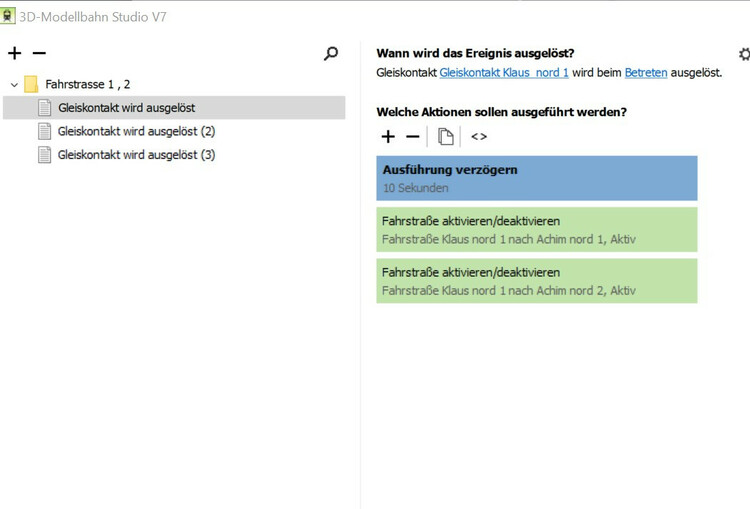Click the add event plus icon
The height and width of the screenshot is (509, 750).
point(14,53)
